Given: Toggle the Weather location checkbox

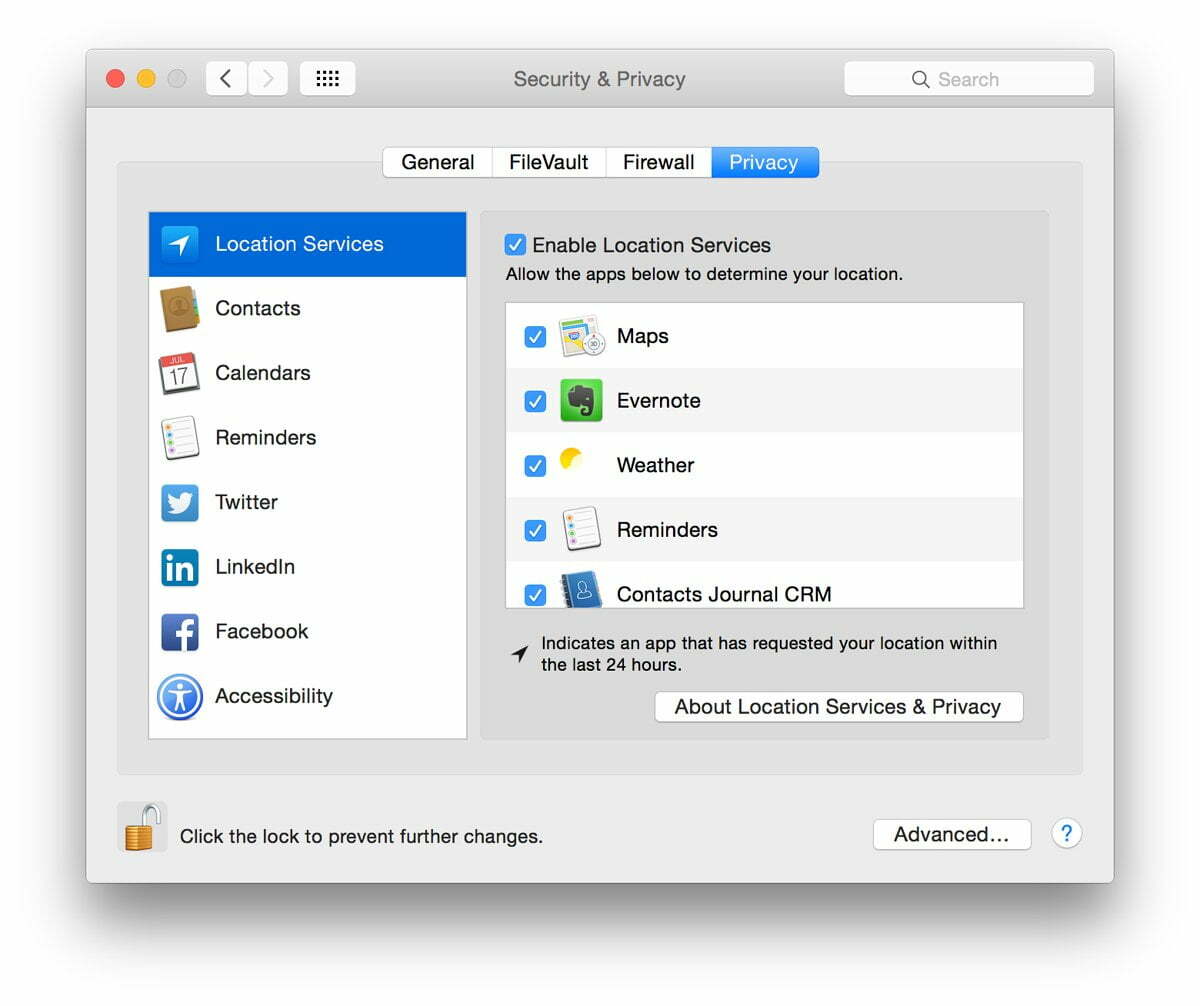Looking at the screenshot, I should pyautogui.click(x=535, y=466).
